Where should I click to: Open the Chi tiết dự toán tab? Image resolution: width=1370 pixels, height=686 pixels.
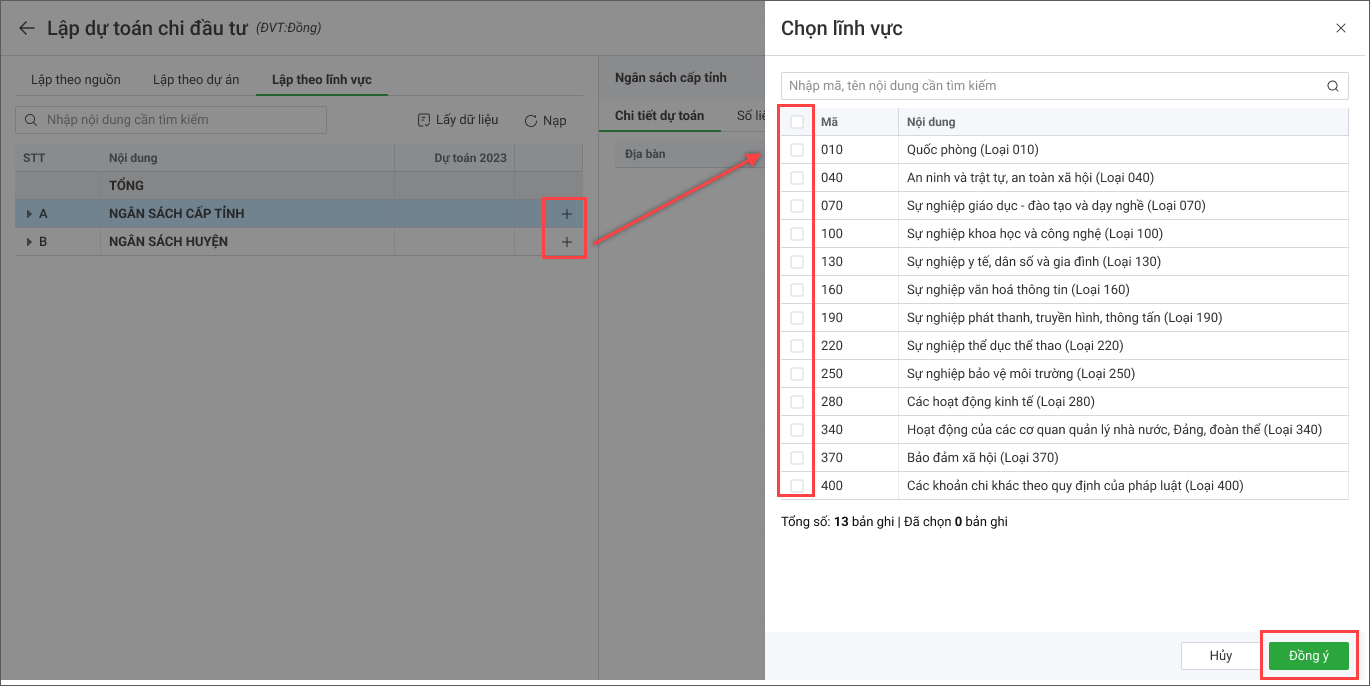click(659, 116)
